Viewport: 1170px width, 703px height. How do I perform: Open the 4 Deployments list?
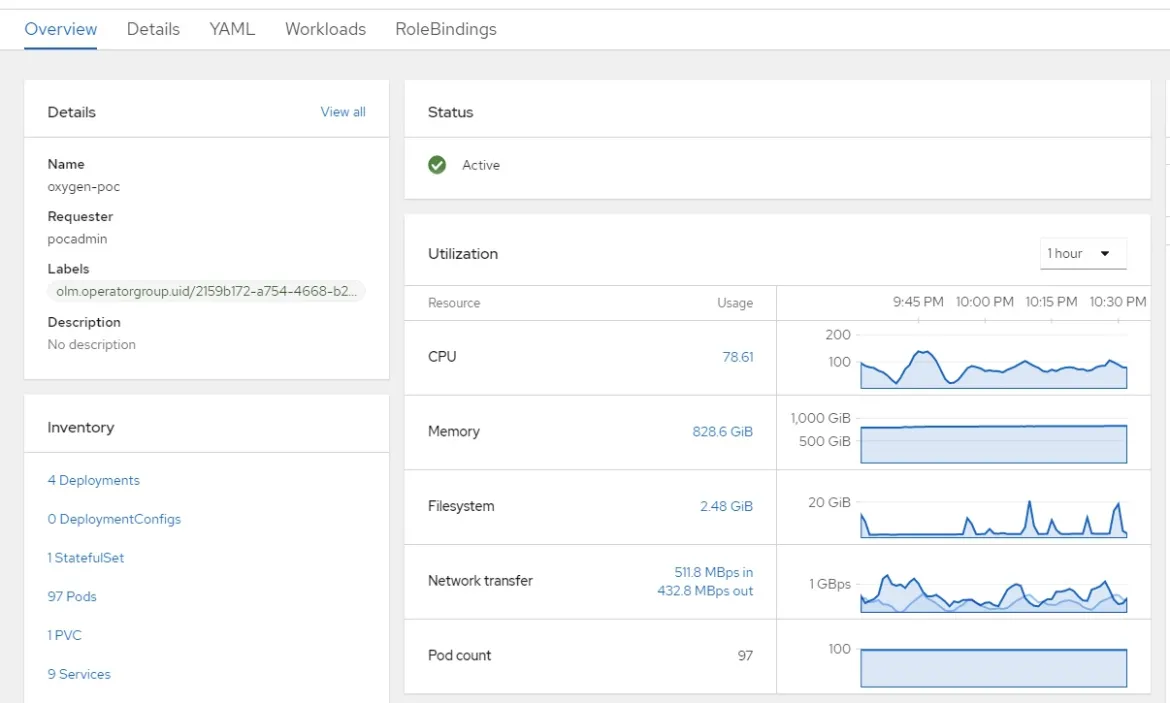click(93, 480)
